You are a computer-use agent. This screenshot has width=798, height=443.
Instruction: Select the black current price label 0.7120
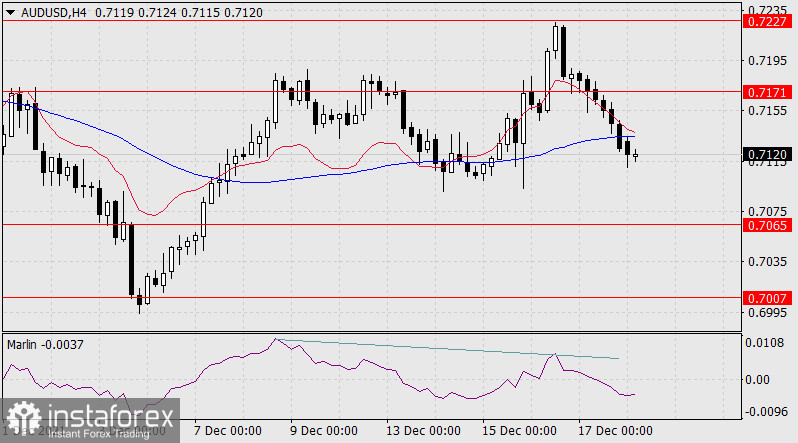[767, 154]
